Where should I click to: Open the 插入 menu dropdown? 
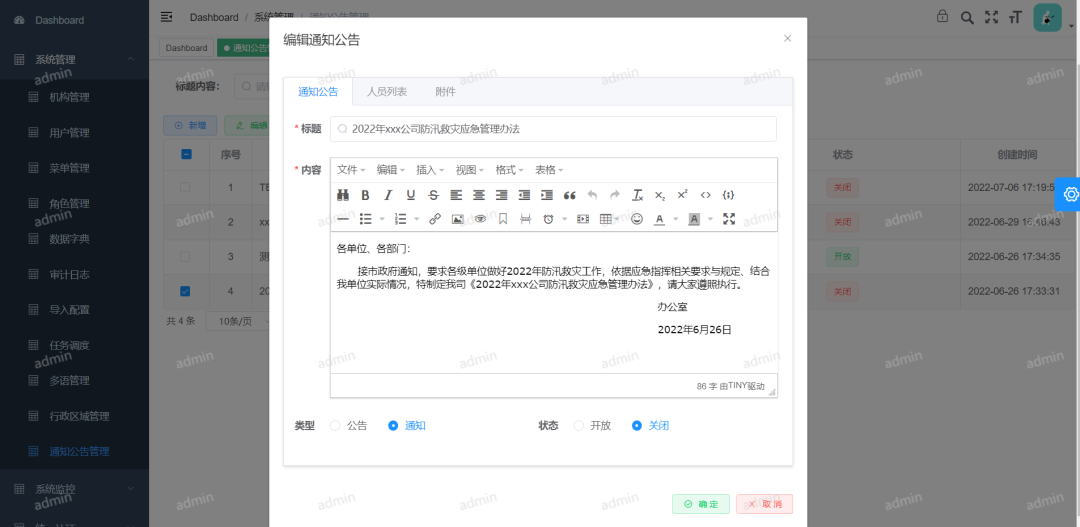[430, 170]
